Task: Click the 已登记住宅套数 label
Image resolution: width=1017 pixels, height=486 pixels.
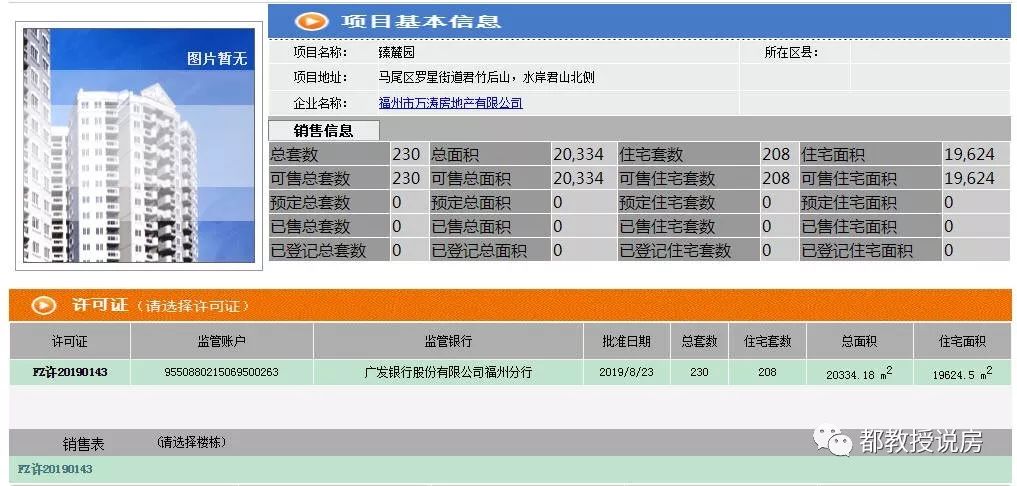Action: [675, 250]
